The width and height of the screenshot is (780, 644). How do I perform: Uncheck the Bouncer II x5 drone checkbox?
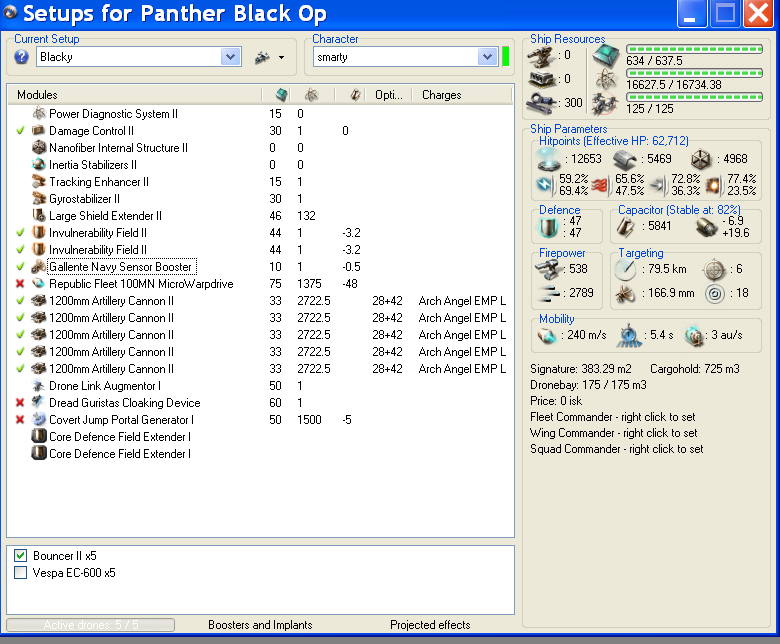coord(21,556)
